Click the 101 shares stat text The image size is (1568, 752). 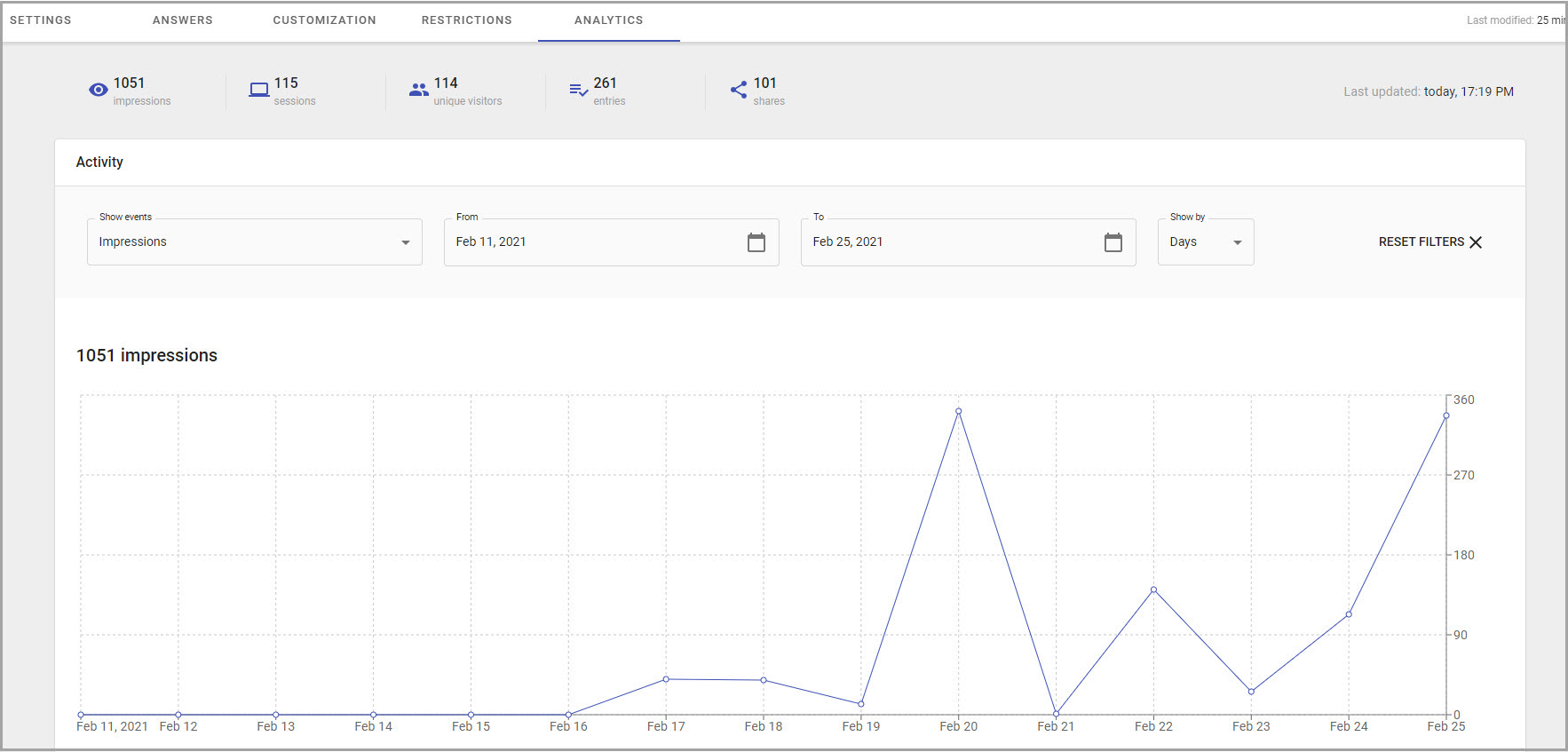pos(769,91)
